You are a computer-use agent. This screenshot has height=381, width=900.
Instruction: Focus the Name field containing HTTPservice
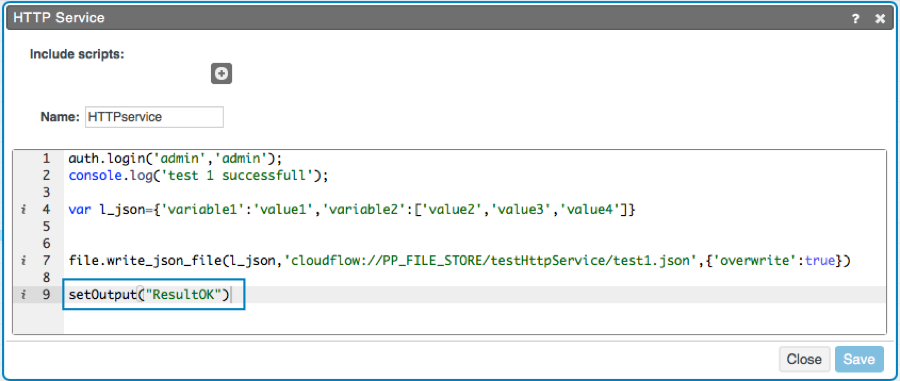[154, 117]
